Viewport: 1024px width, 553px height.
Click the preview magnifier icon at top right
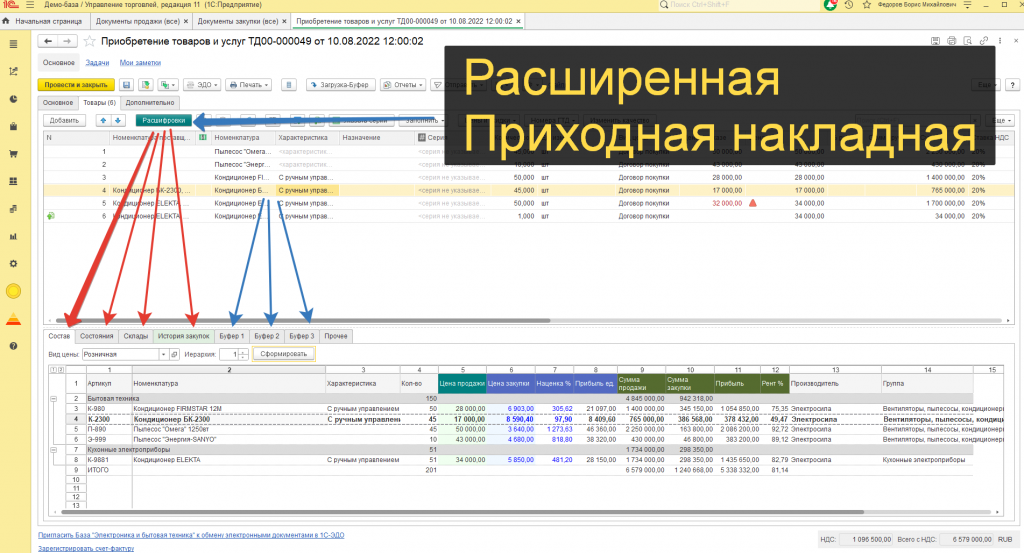968,40
